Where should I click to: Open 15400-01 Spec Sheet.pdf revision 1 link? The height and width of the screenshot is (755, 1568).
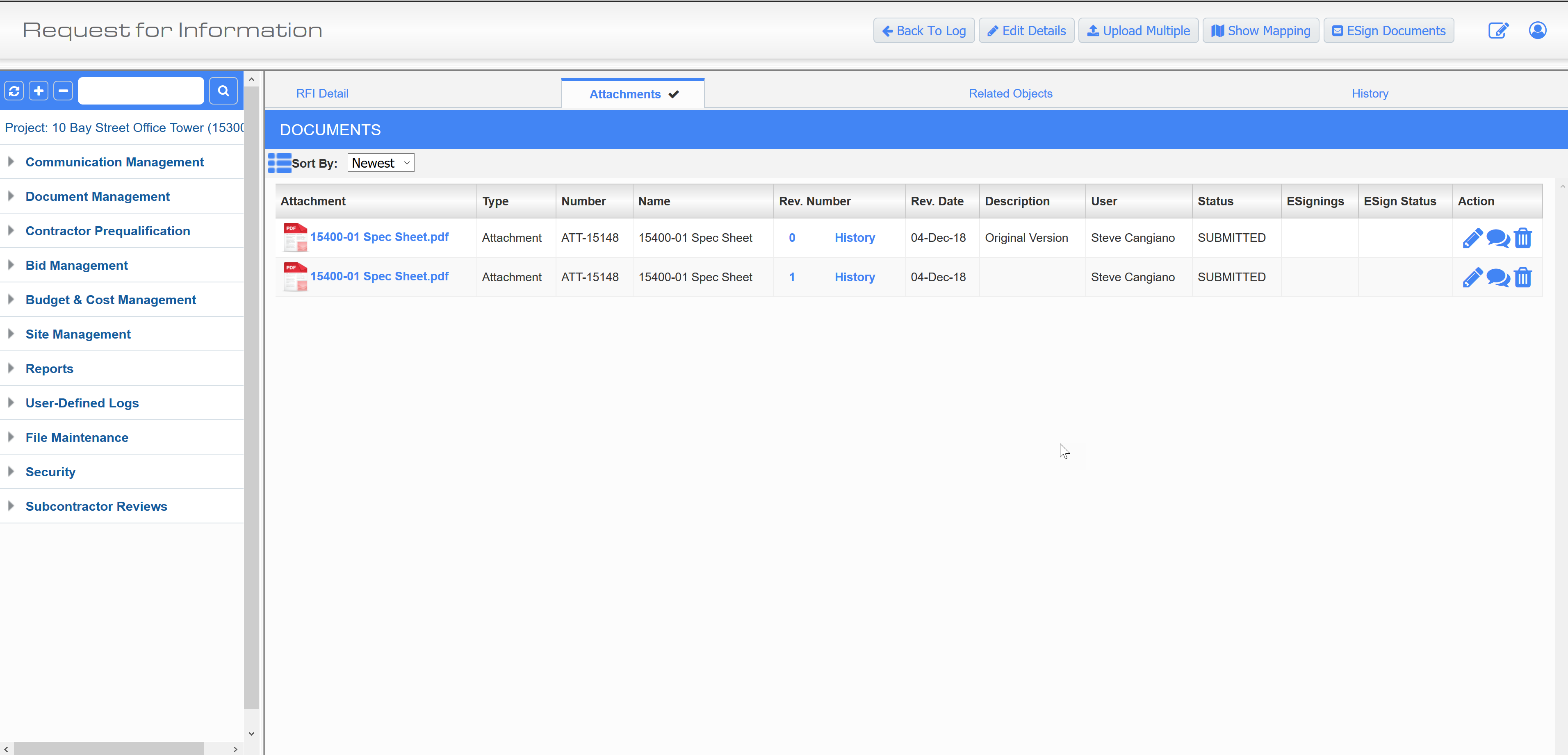tap(379, 276)
